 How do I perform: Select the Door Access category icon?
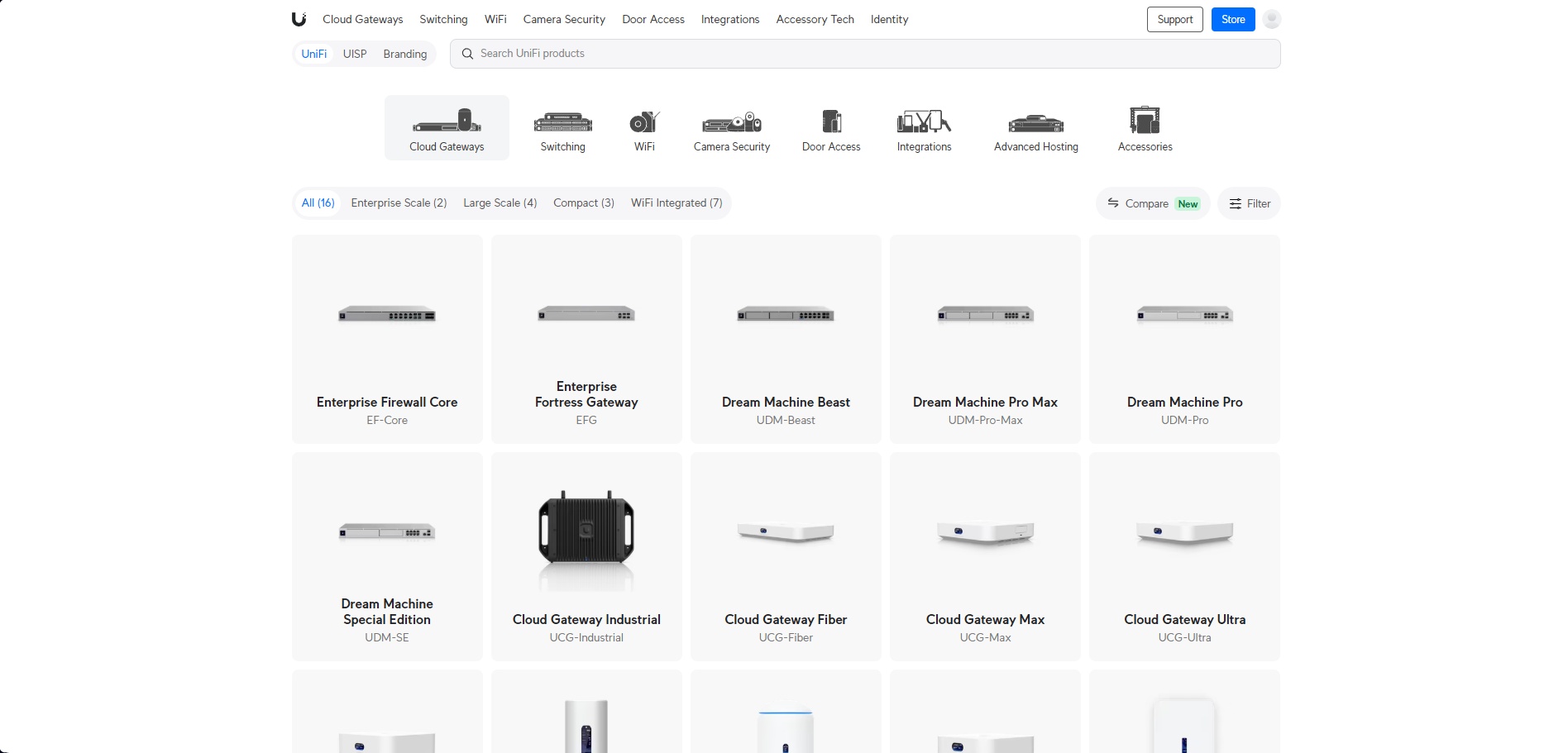pyautogui.click(x=831, y=122)
